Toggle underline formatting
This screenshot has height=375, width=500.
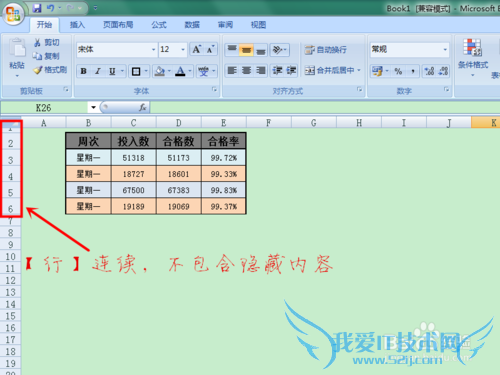click(x=112, y=71)
